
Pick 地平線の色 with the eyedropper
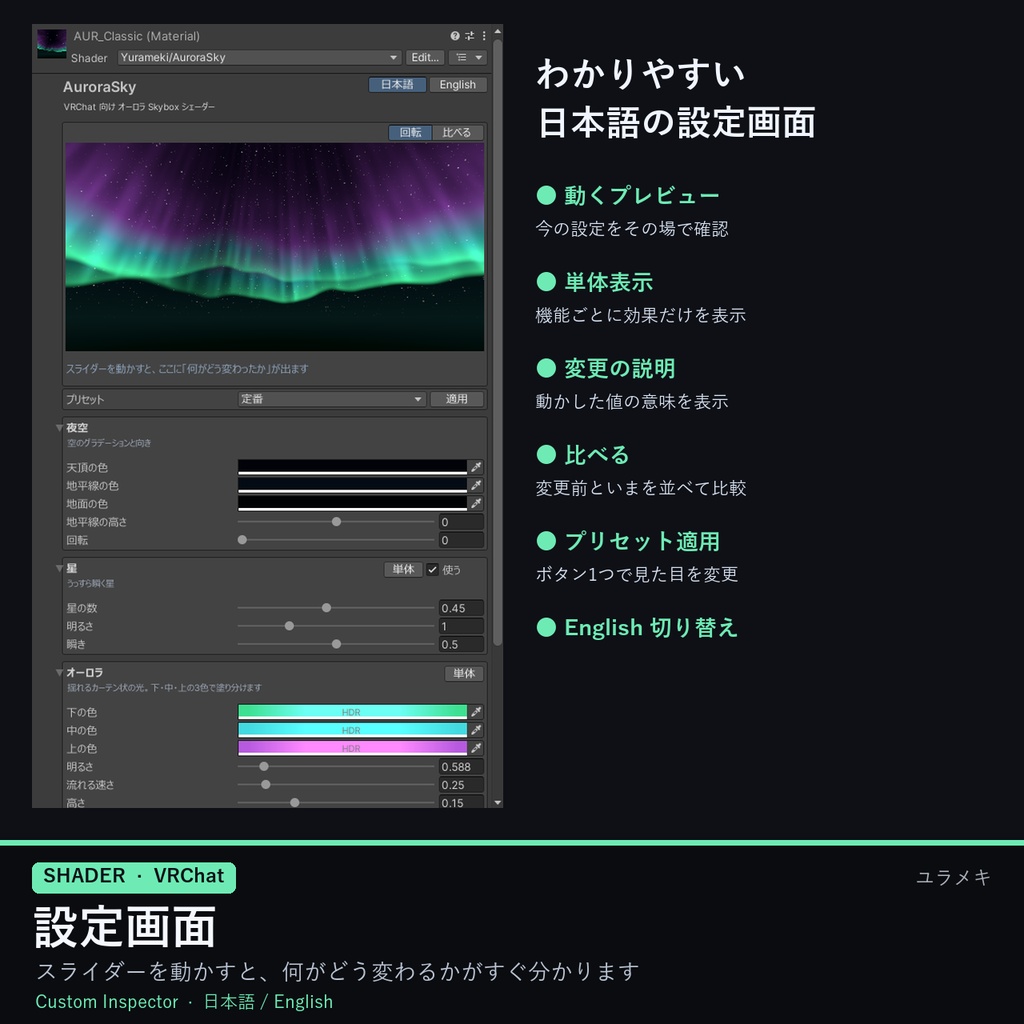[477, 485]
